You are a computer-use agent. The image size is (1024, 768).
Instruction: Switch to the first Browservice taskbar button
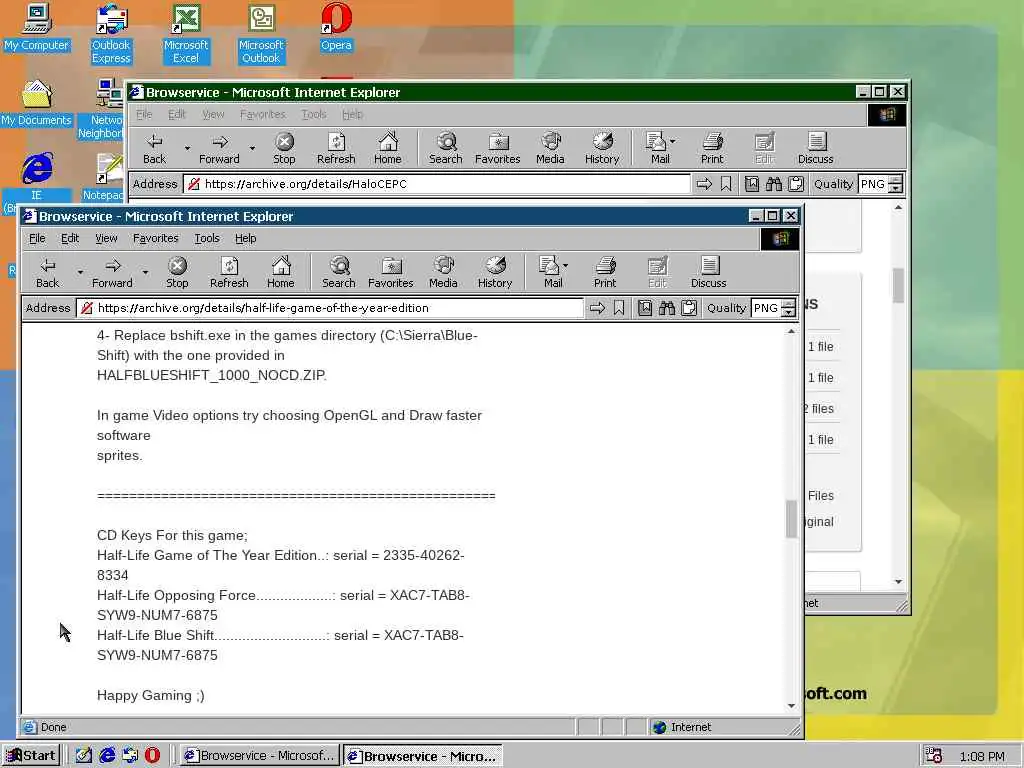click(x=260, y=756)
